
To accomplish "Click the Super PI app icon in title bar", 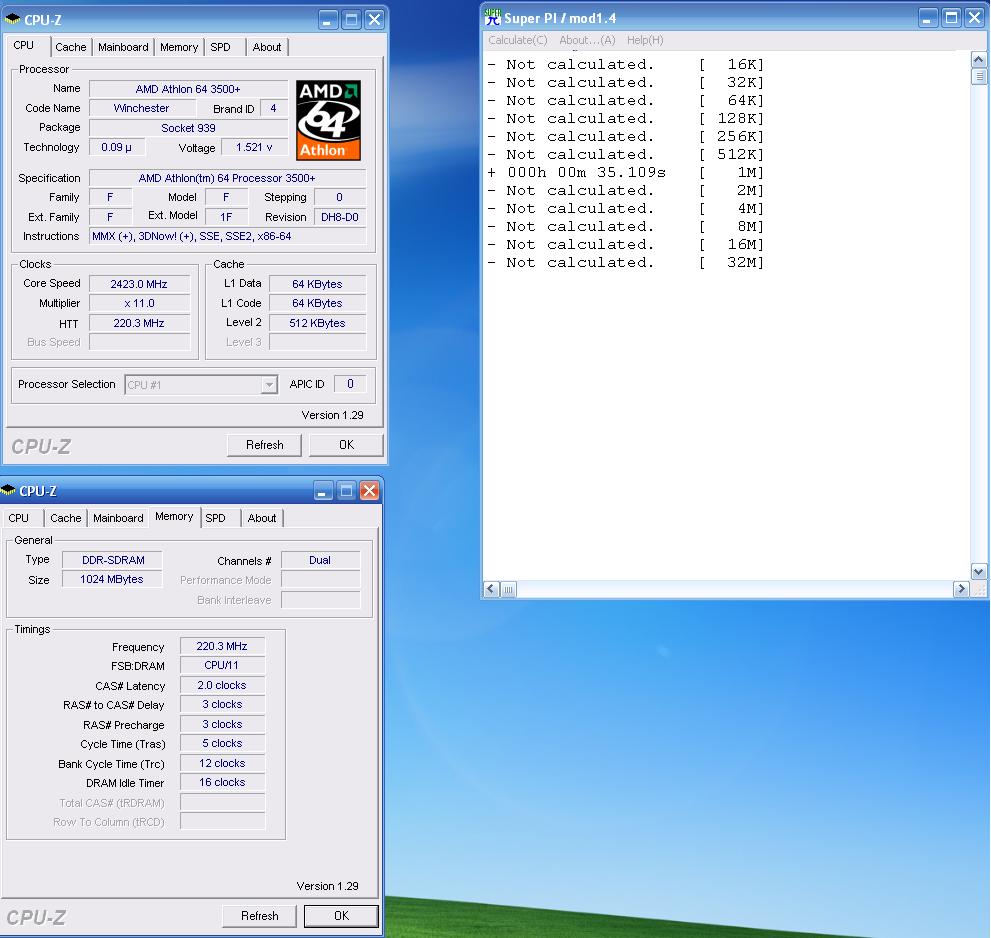I will click(x=492, y=17).
